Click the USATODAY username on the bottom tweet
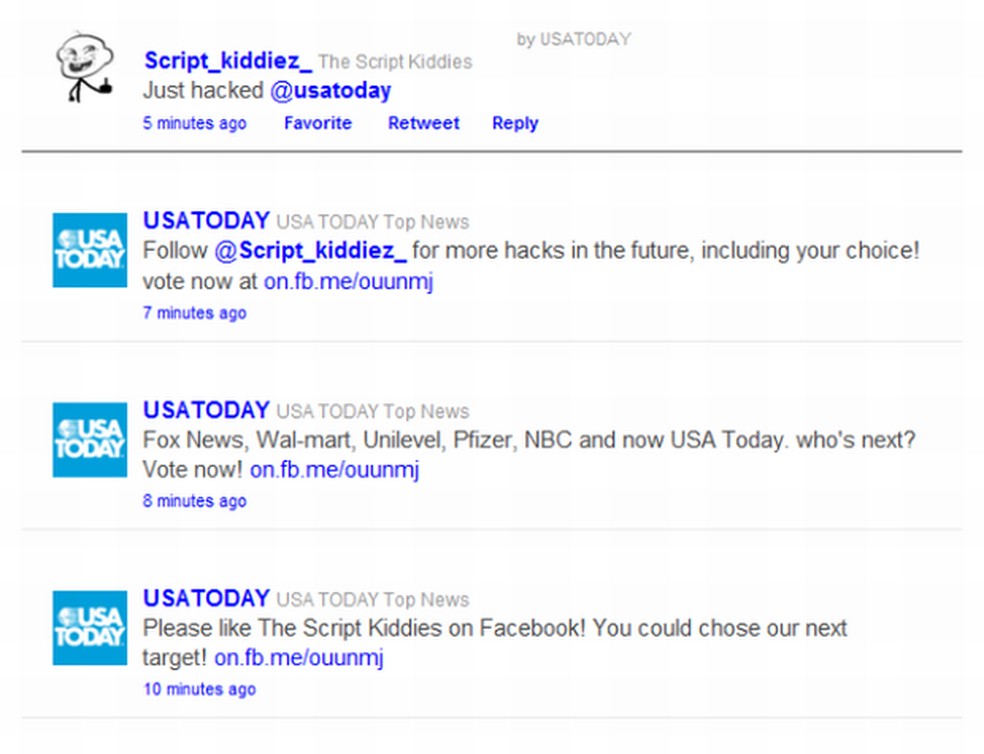 [206, 598]
